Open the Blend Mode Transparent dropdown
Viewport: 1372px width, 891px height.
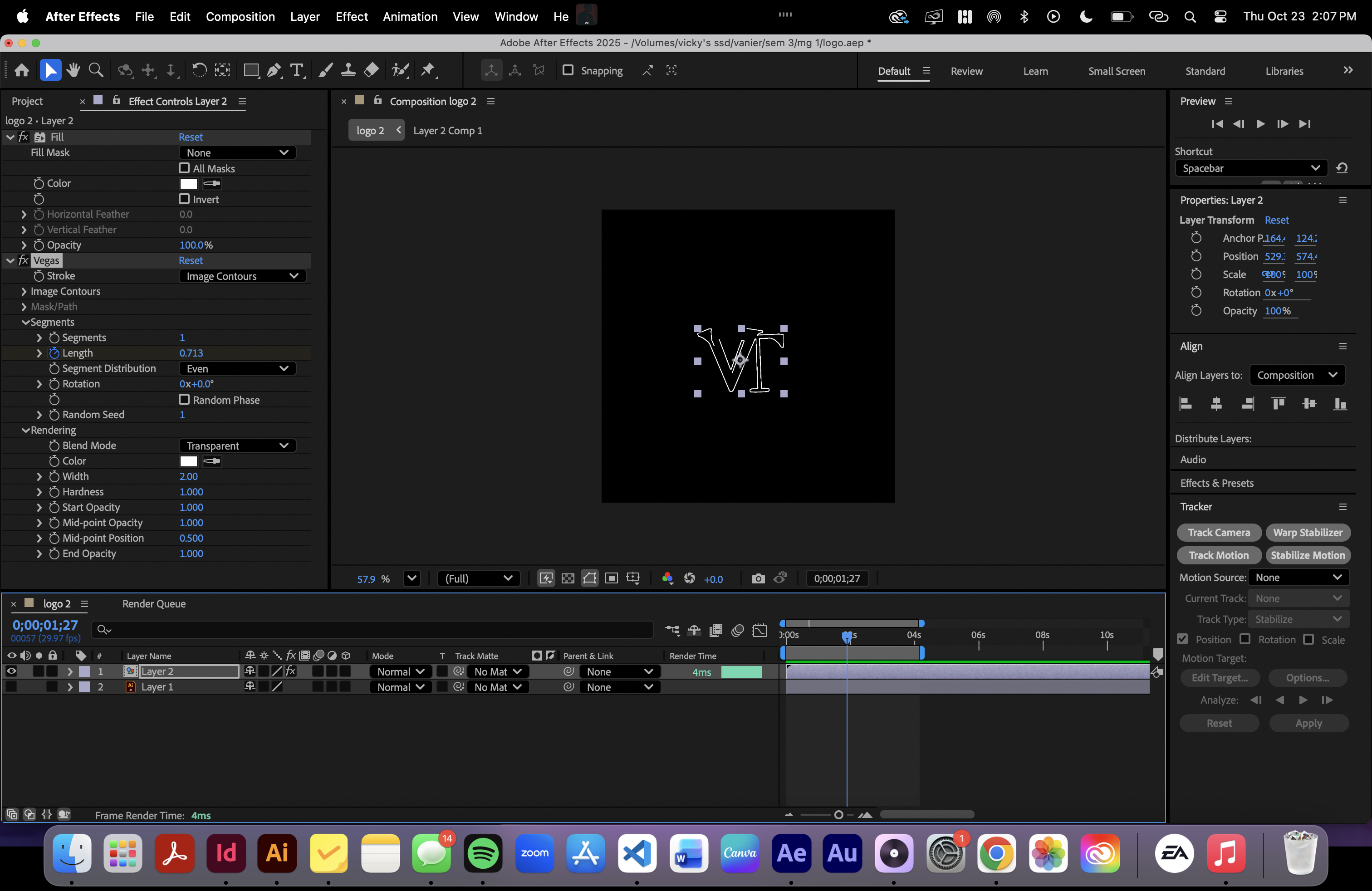click(237, 445)
